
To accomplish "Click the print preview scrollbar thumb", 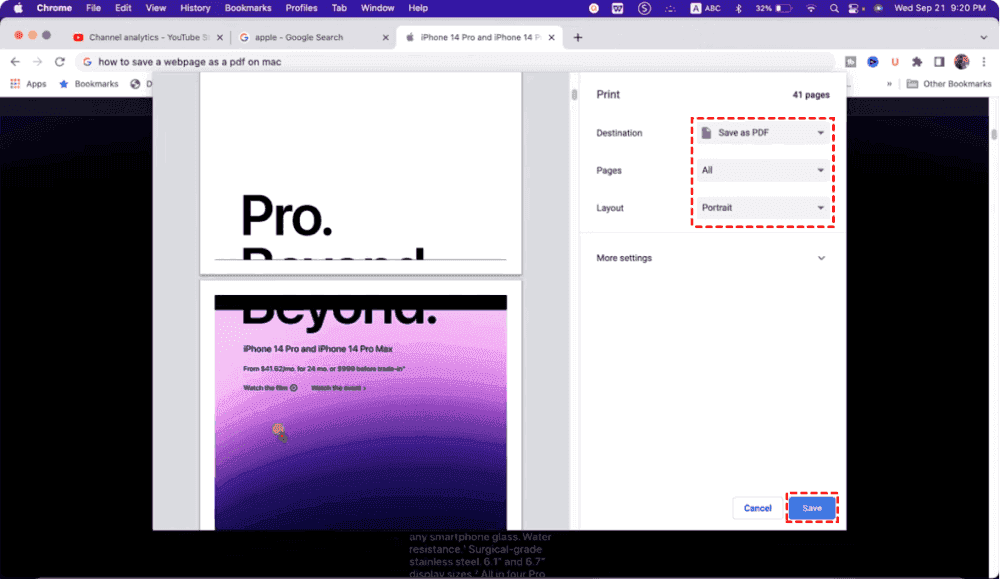I will [x=574, y=94].
